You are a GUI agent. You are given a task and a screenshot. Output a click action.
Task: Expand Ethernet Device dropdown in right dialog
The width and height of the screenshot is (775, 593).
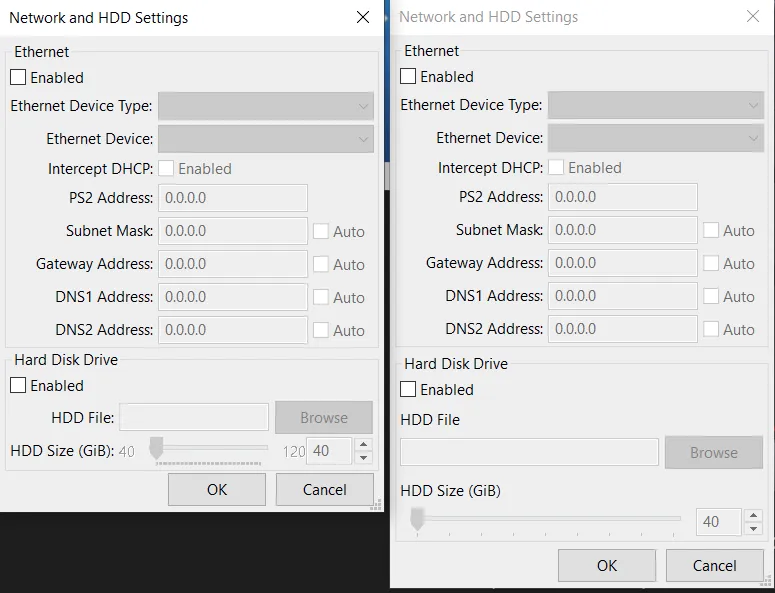point(655,138)
